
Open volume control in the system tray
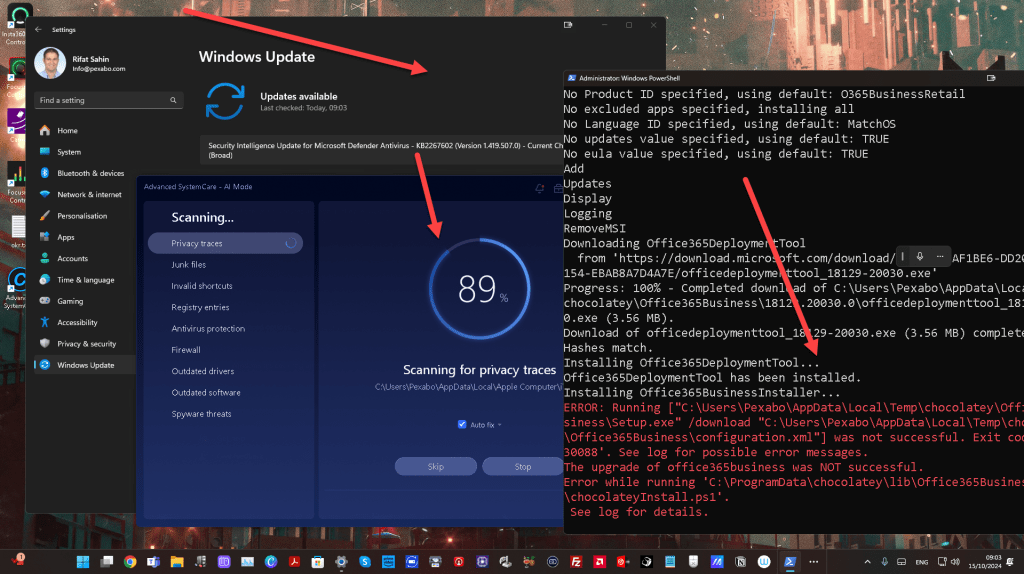point(955,562)
